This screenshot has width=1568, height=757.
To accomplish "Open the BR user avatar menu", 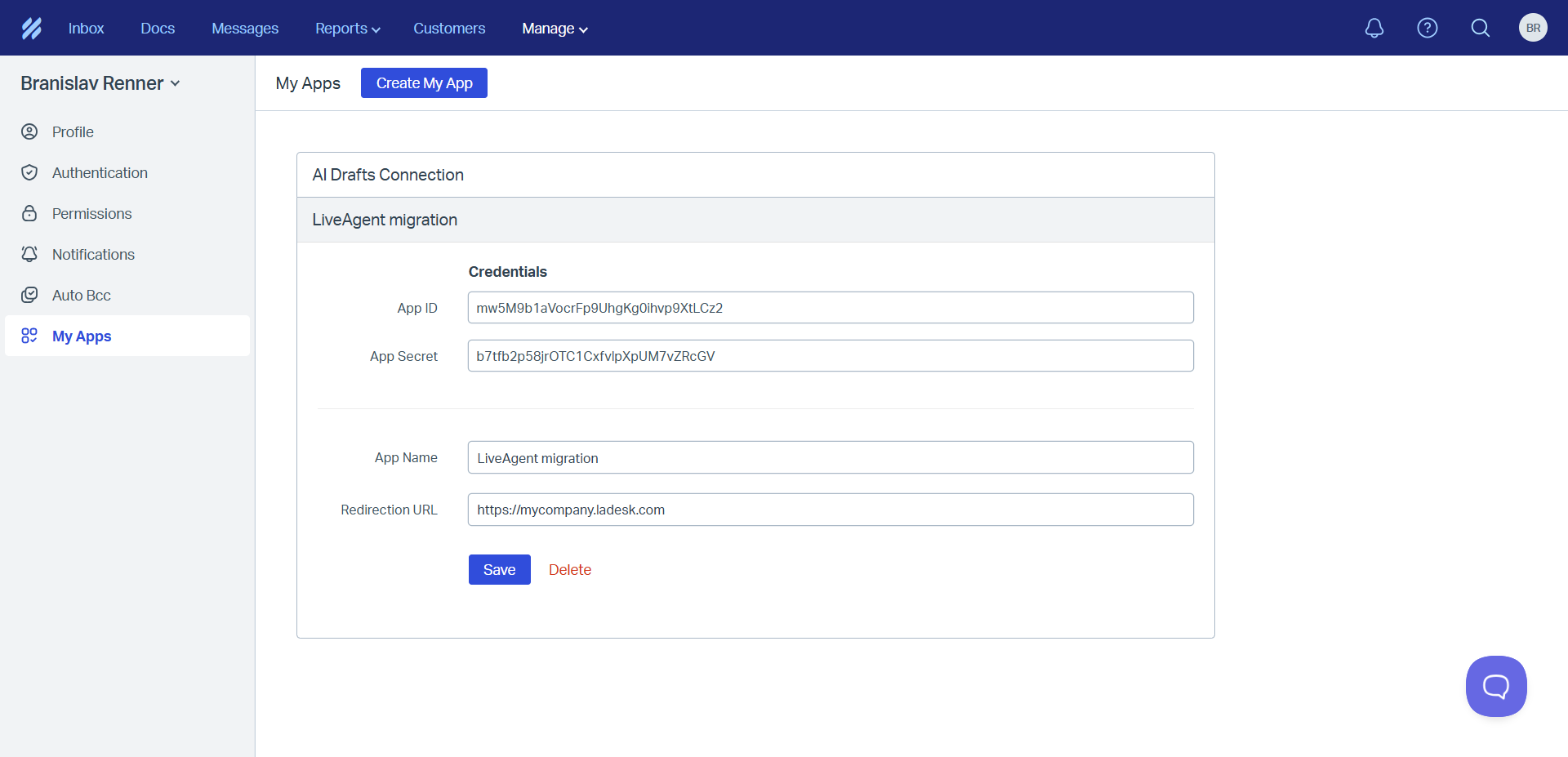I will 1533,28.
